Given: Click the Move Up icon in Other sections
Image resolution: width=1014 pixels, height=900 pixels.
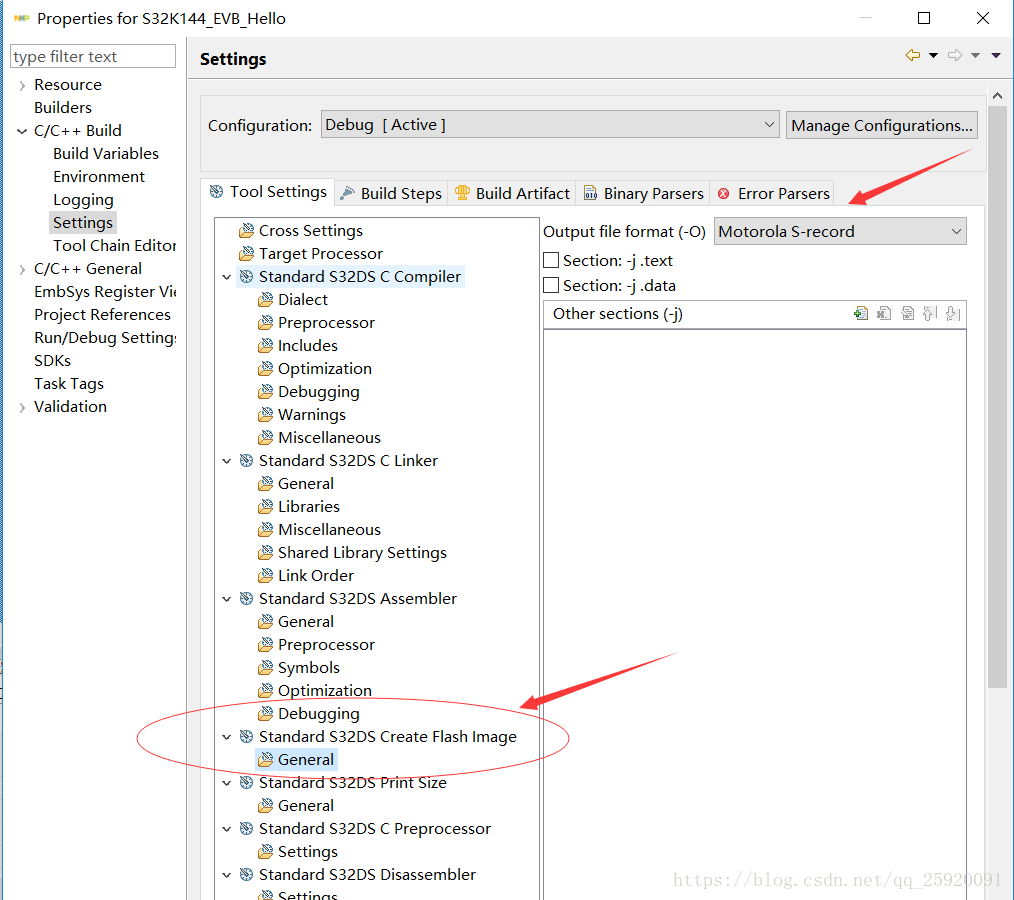Looking at the screenshot, I should coord(930,314).
